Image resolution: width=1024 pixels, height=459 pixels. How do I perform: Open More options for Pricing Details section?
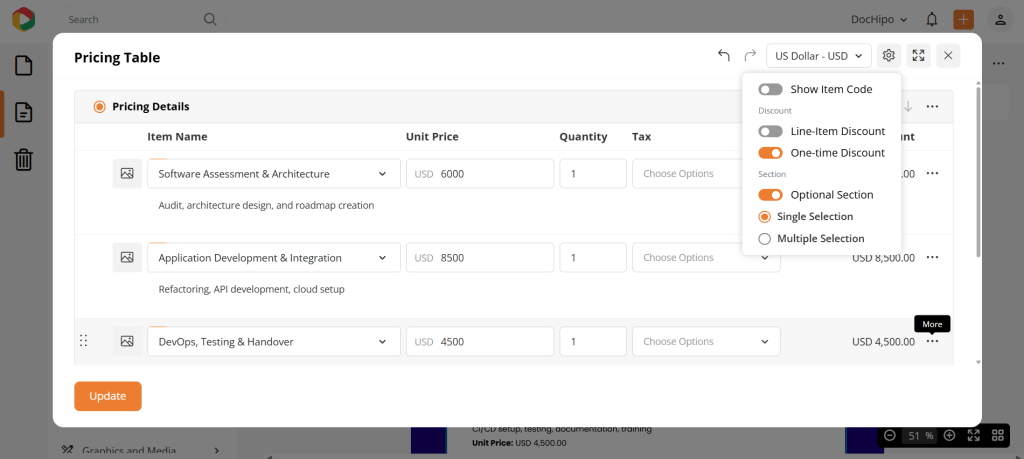click(x=933, y=106)
